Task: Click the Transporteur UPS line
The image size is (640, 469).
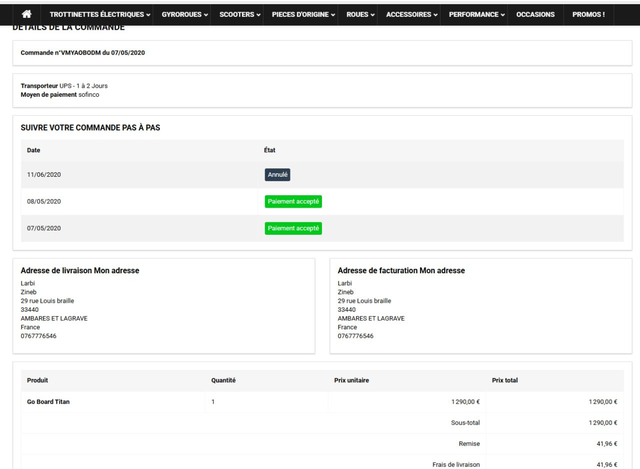Action: coord(64,86)
